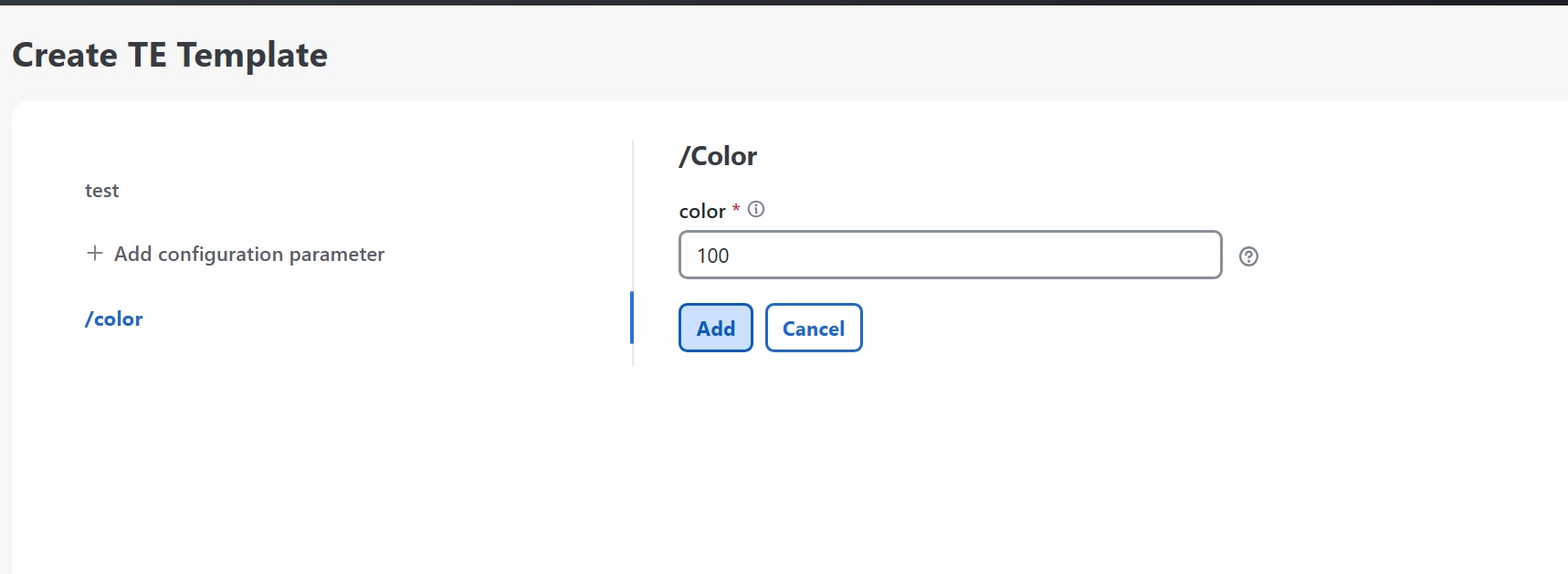Click the circled-i icon after the required asterisk

(755, 209)
